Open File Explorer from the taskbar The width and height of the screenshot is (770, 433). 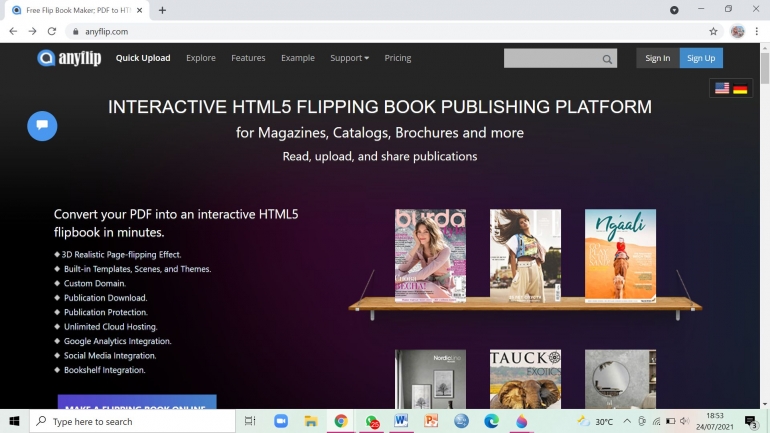pyautogui.click(x=311, y=421)
